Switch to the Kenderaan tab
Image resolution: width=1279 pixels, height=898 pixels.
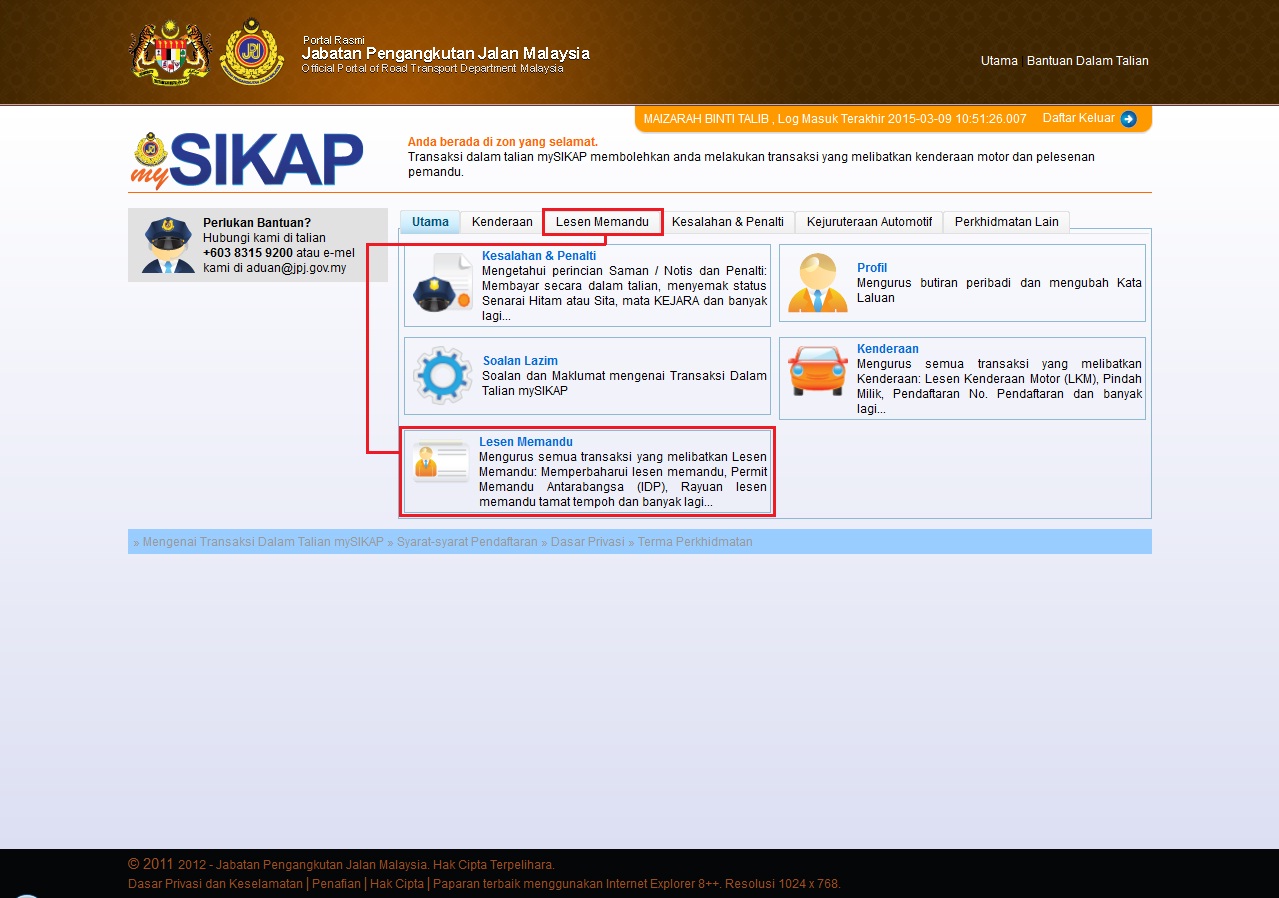(x=502, y=222)
